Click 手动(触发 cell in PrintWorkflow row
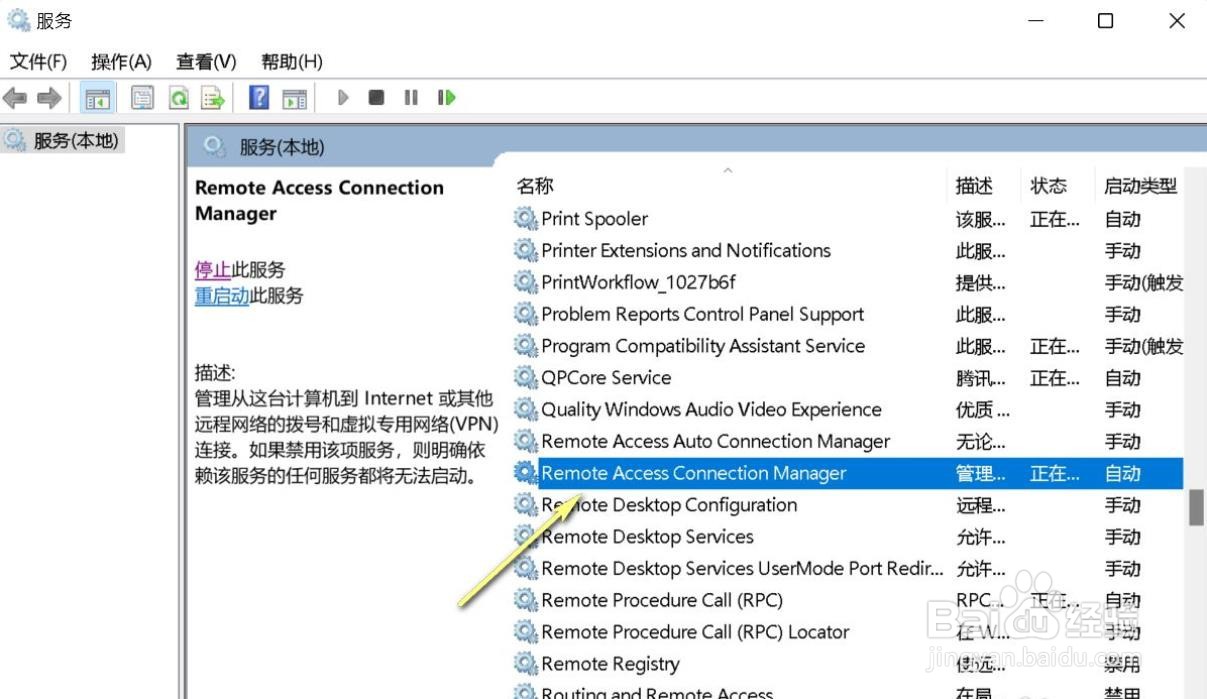Screen dimensions: 1207x699 (1143, 283)
